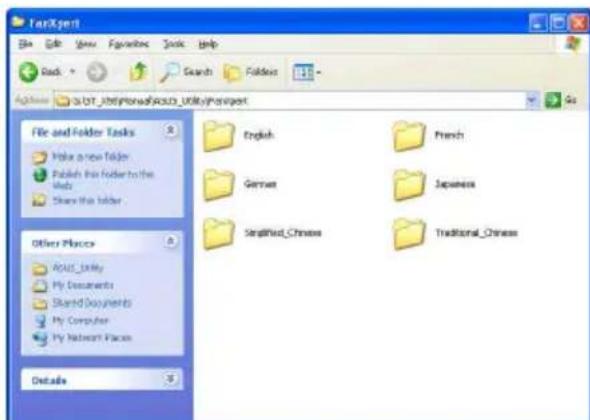The image size is (590, 420).
Task: Select the Traditional_Chinese folder icon
Action: [x=409, y=234]
